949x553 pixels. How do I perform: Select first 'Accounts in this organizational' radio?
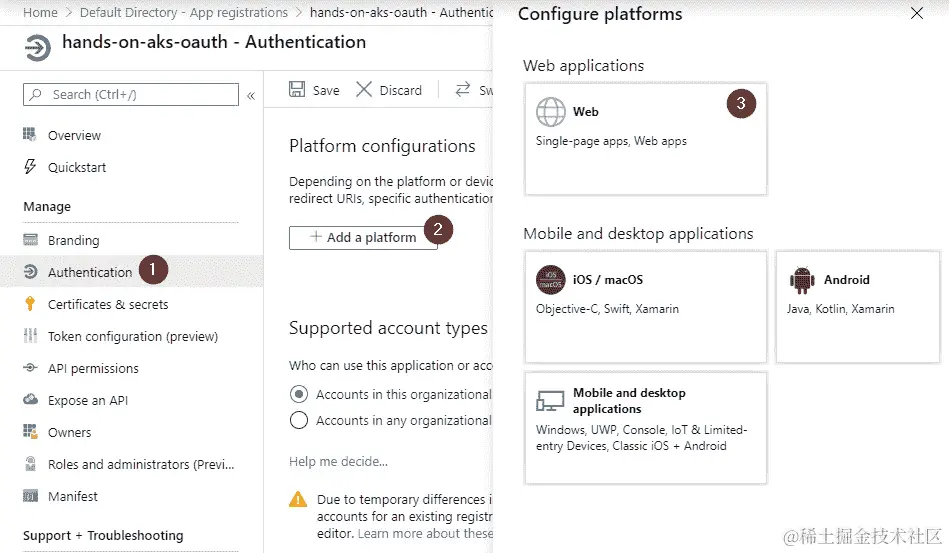pos(298,394)
